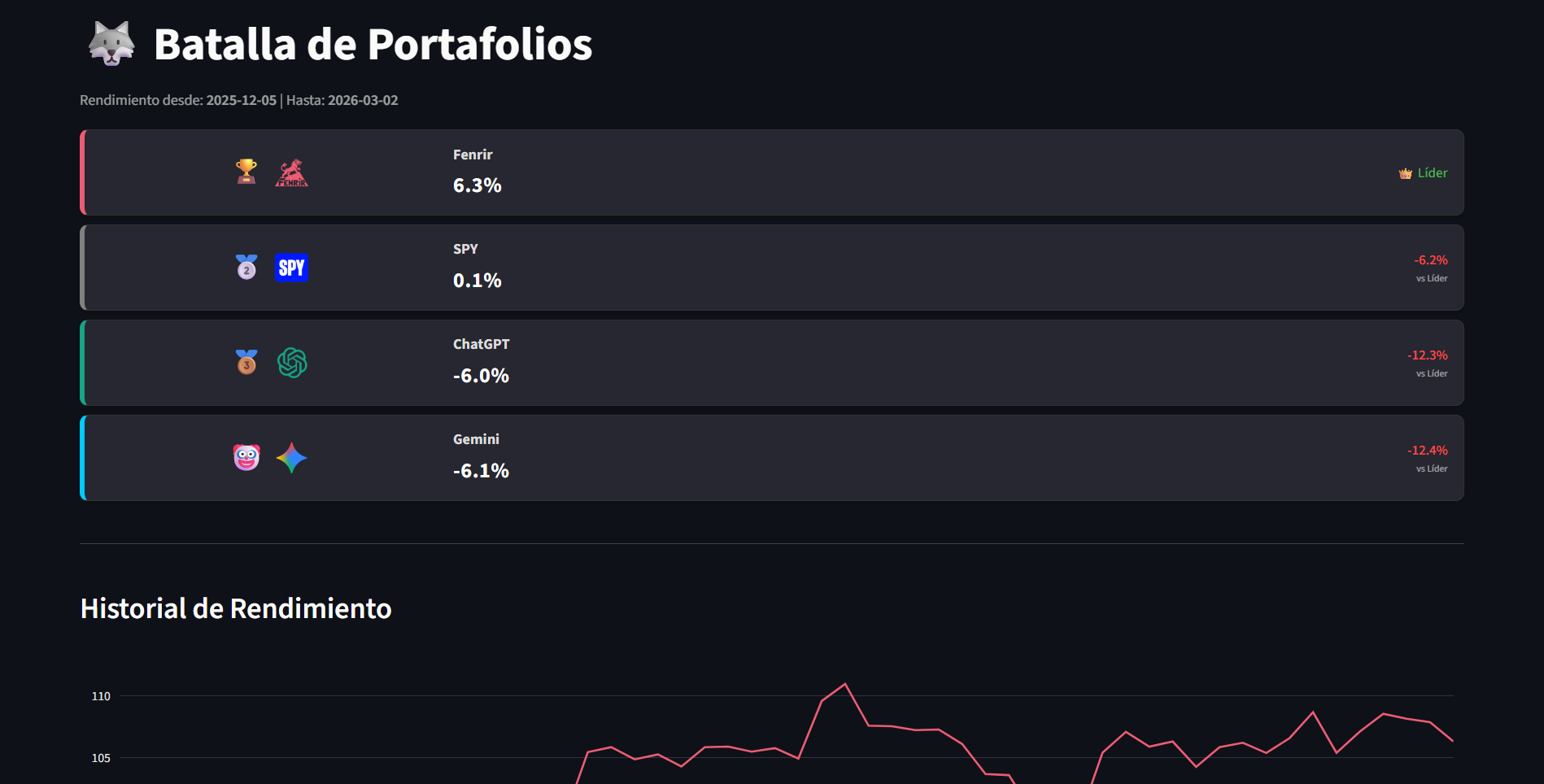Click the clown face emoji icon

click(246, 457)
